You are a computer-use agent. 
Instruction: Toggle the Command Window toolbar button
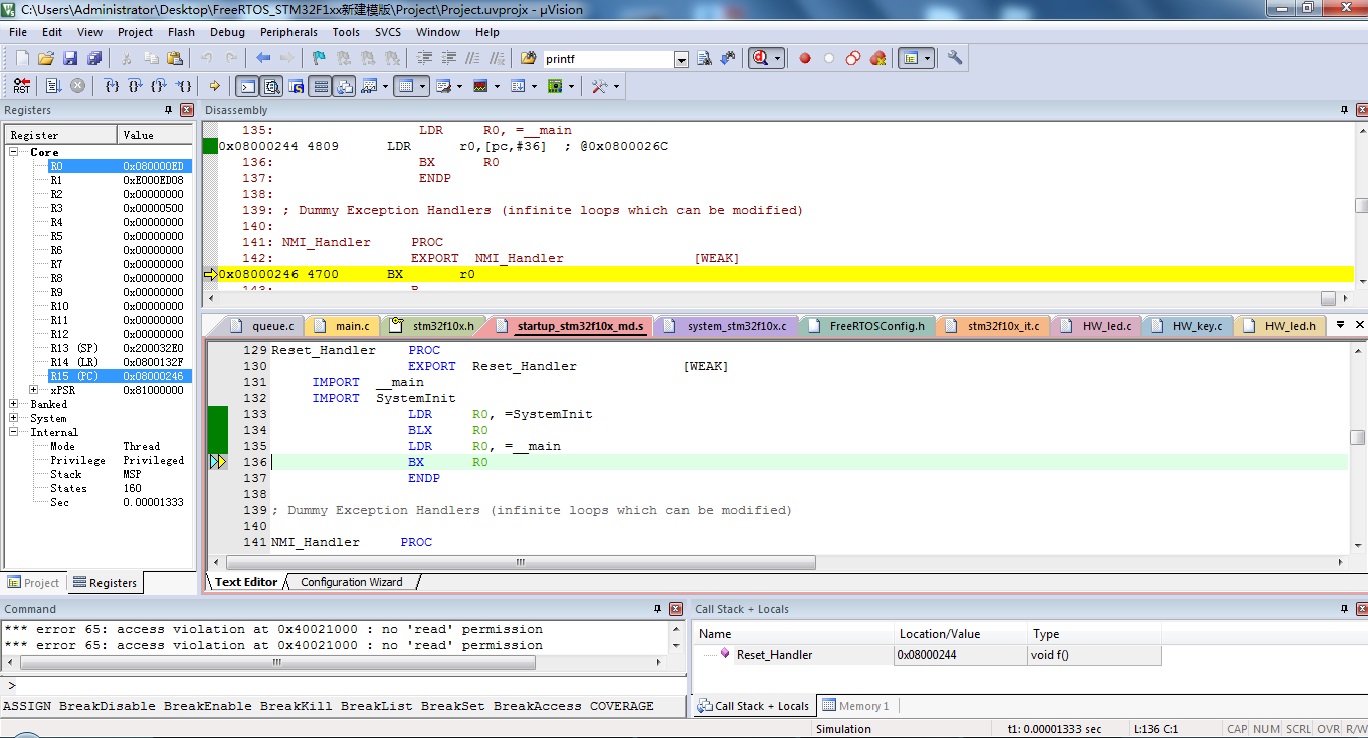pos(246,86)
